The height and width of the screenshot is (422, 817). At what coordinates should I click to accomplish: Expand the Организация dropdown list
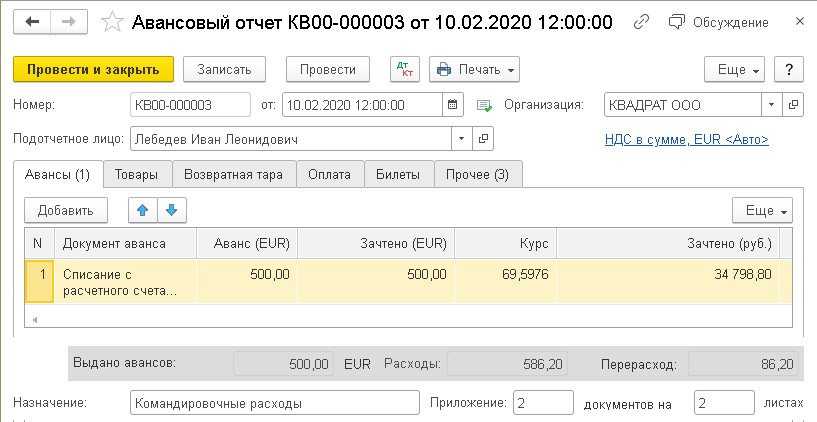click(x=772, y=105)
